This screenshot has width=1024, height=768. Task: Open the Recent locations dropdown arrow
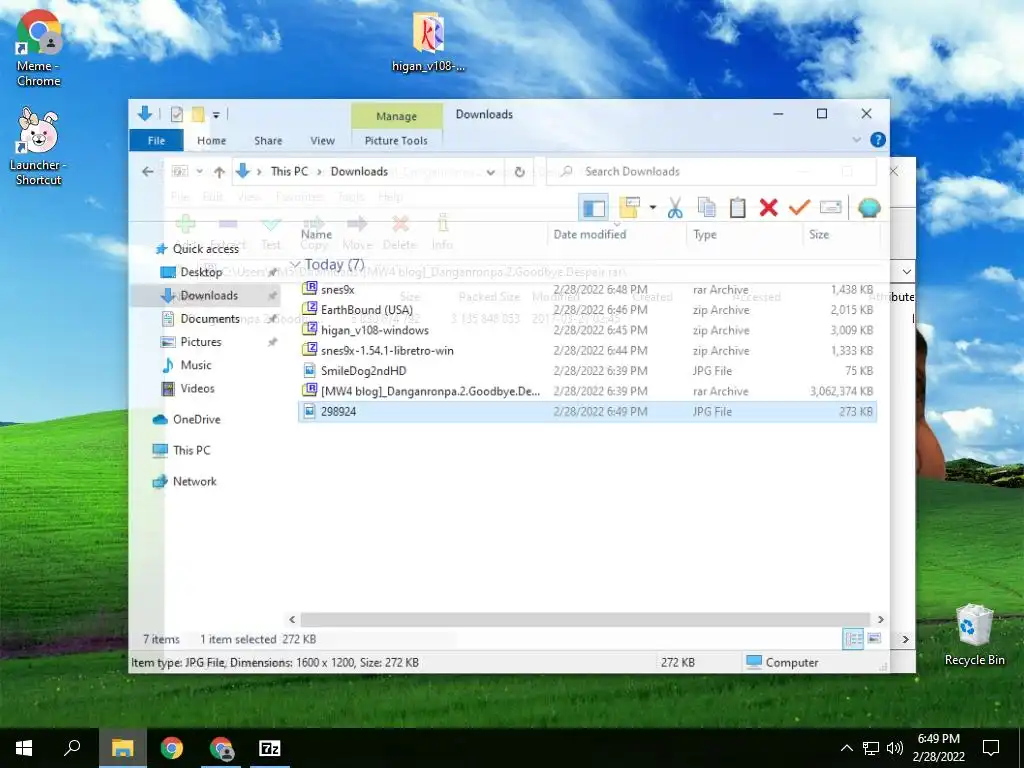[x=200, y=172]
